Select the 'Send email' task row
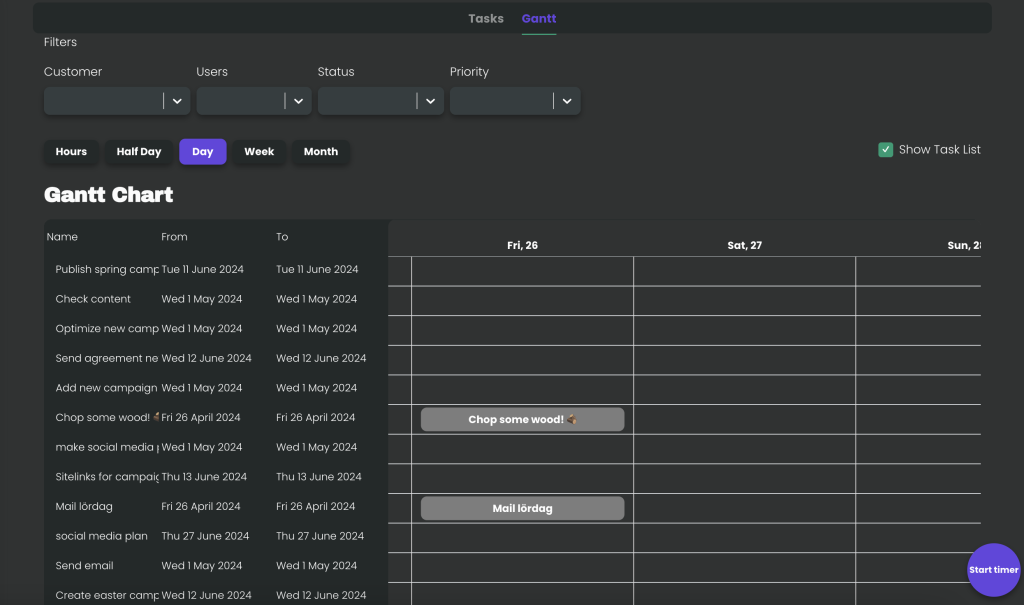 (x=216, y=566)
